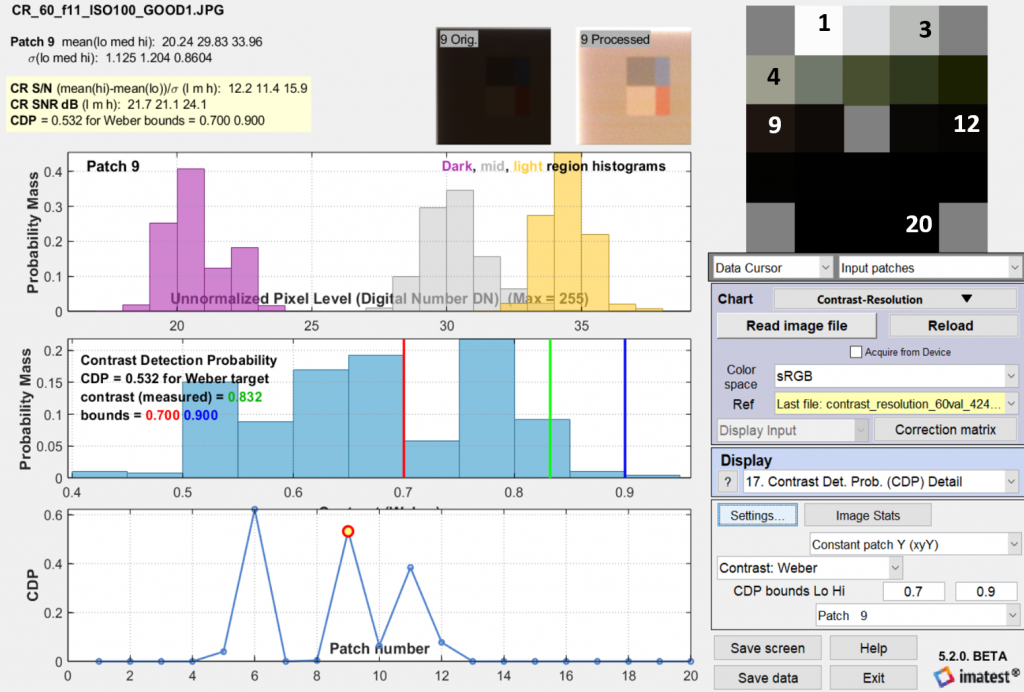Open the Chart type Contrast-Resolution selector
The height and width of the screenshot is (692, 1024).
point(894,299)
